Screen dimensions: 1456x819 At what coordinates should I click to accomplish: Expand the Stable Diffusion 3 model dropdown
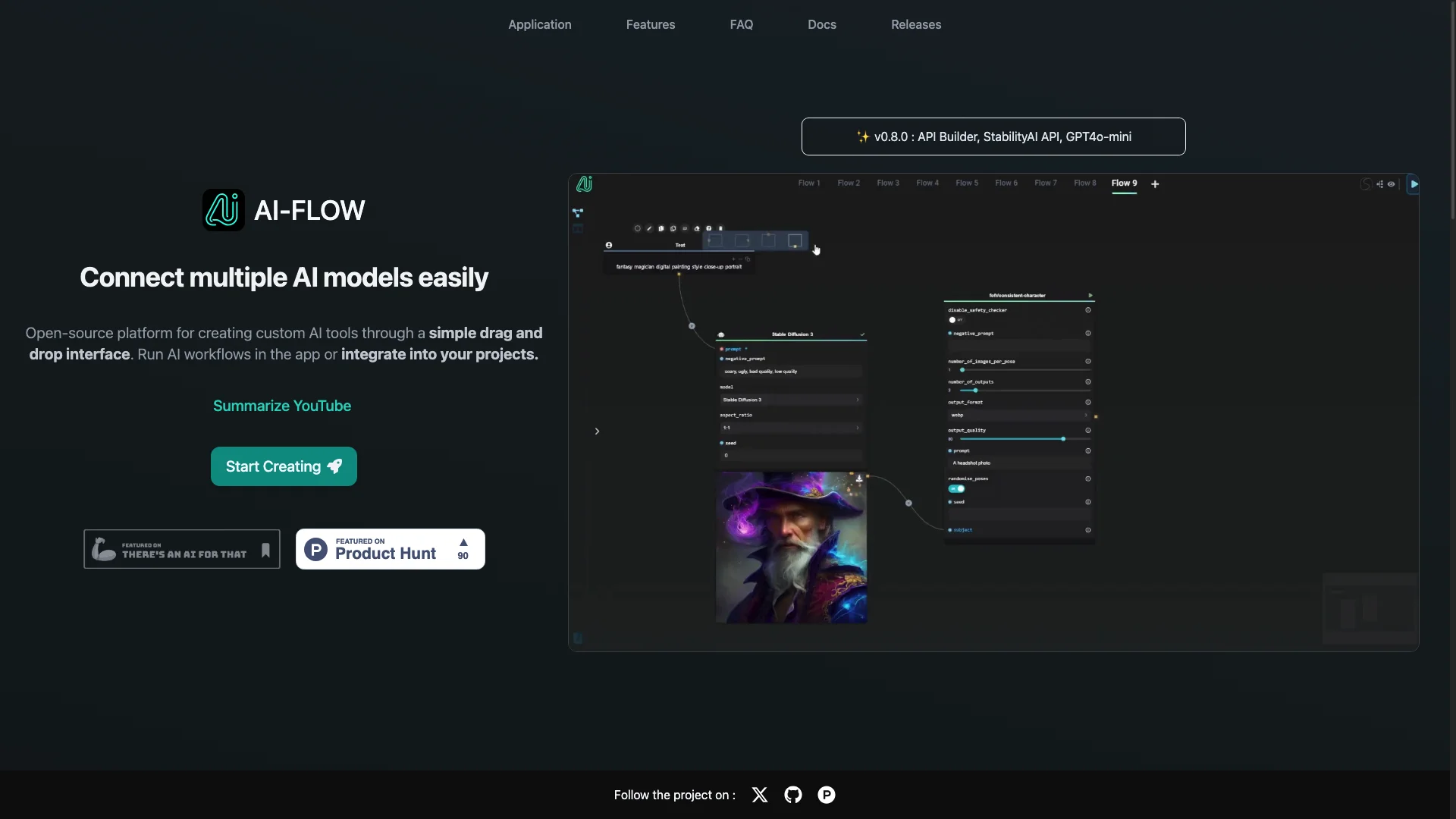[858, 400]
